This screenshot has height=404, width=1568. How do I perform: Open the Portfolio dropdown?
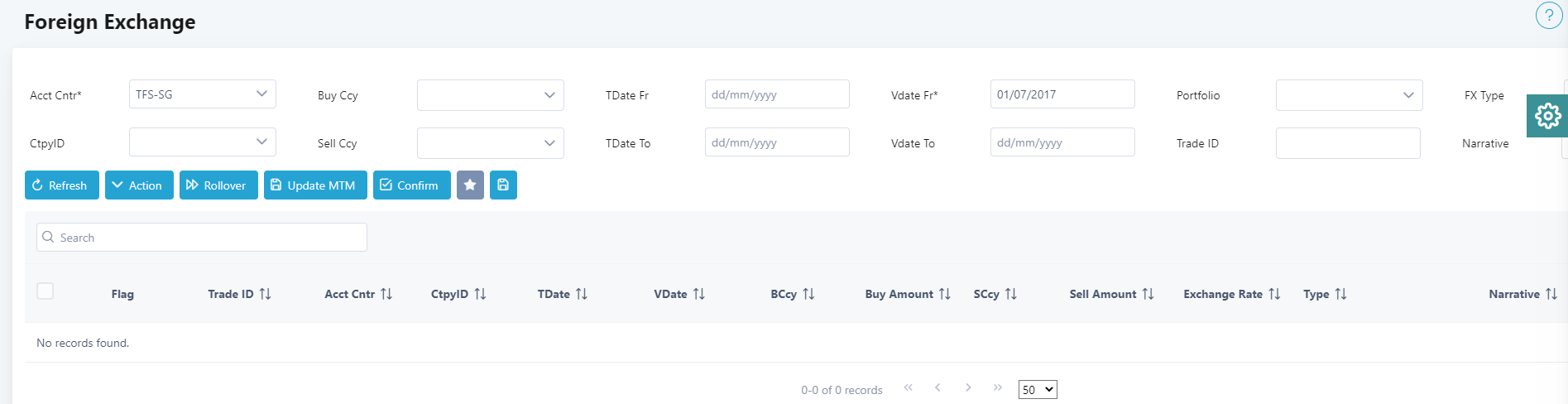pos(1349,95)
